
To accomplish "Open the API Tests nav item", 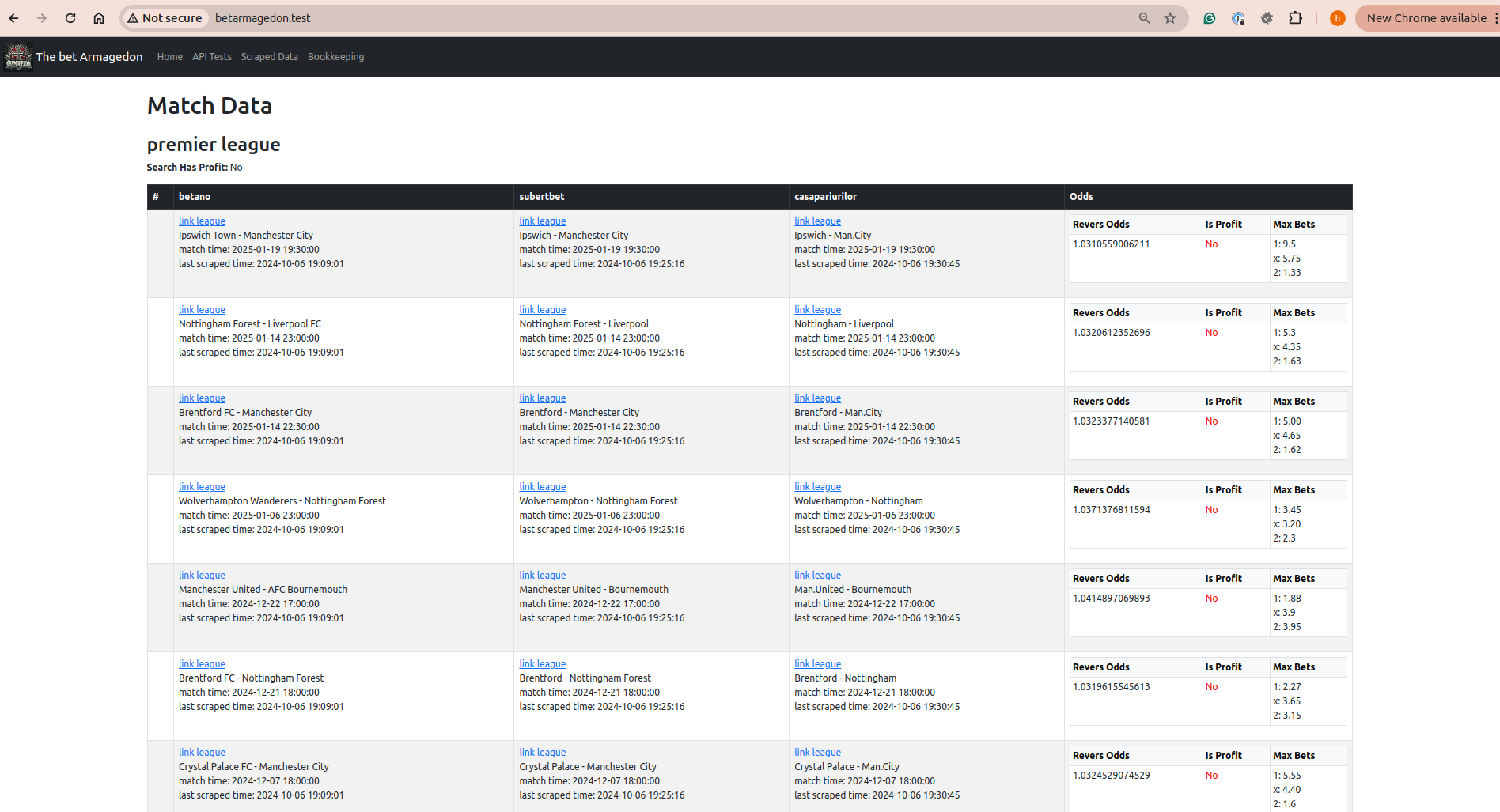I will click(x=212, y=57).
